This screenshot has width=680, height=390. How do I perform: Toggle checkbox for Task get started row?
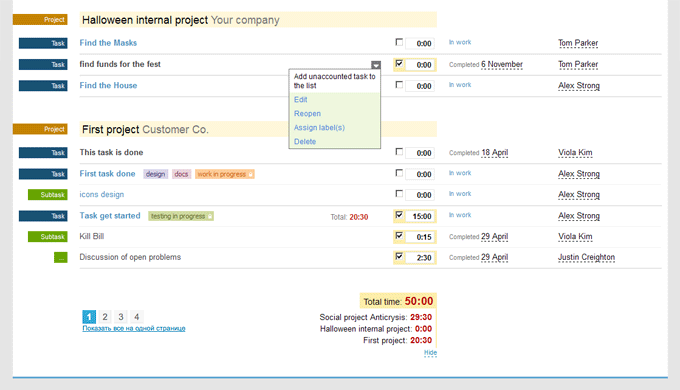point(399,215)
